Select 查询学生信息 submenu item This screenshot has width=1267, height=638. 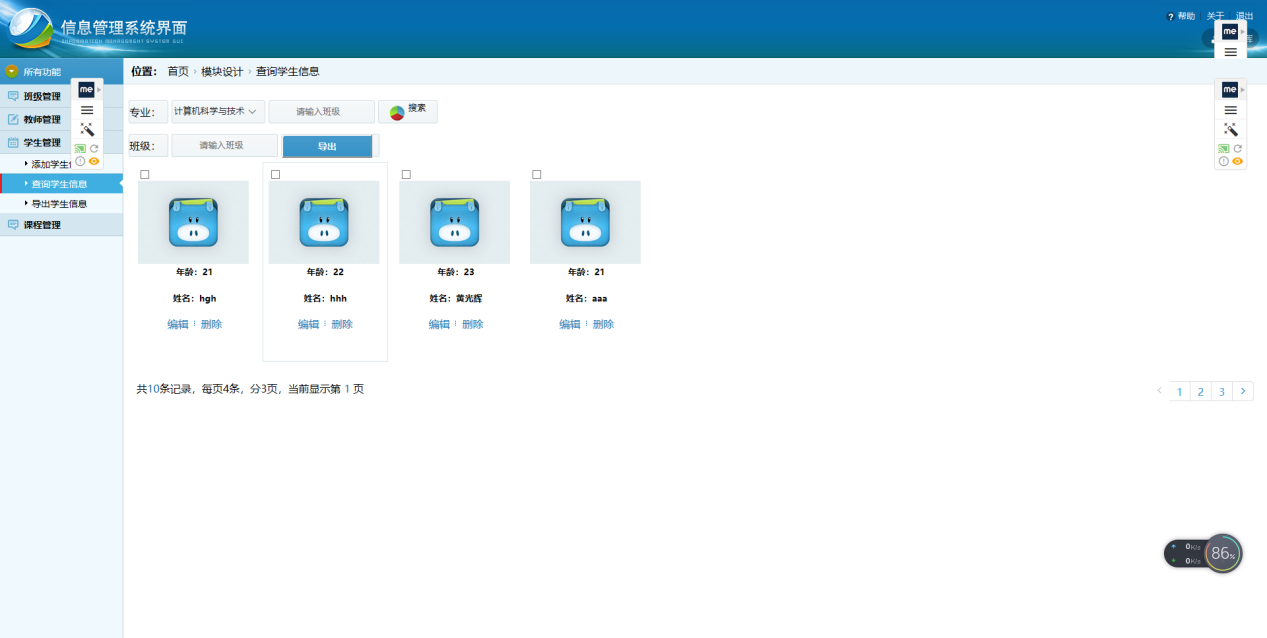pyautogui.click(x=60, y=184)
